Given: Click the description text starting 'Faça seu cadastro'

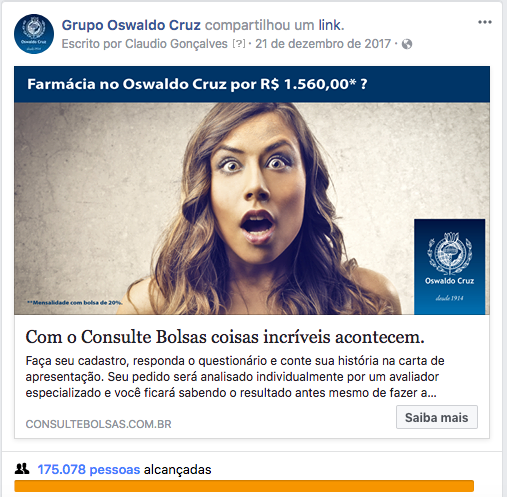Looking at the screenshot, I should tap(235, 377).
